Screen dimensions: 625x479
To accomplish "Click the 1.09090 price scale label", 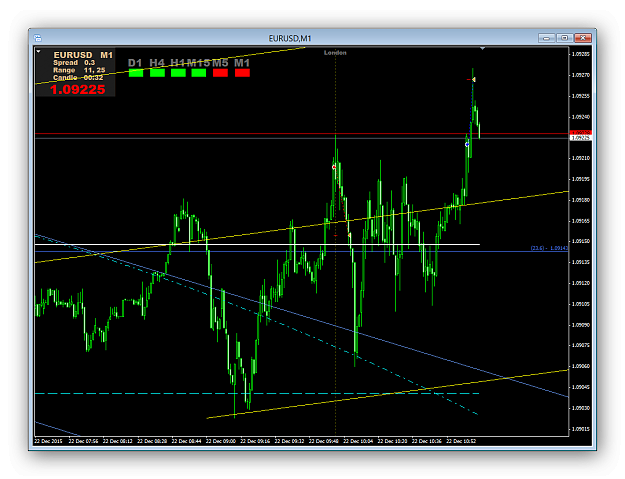I will tap(581, 325).
